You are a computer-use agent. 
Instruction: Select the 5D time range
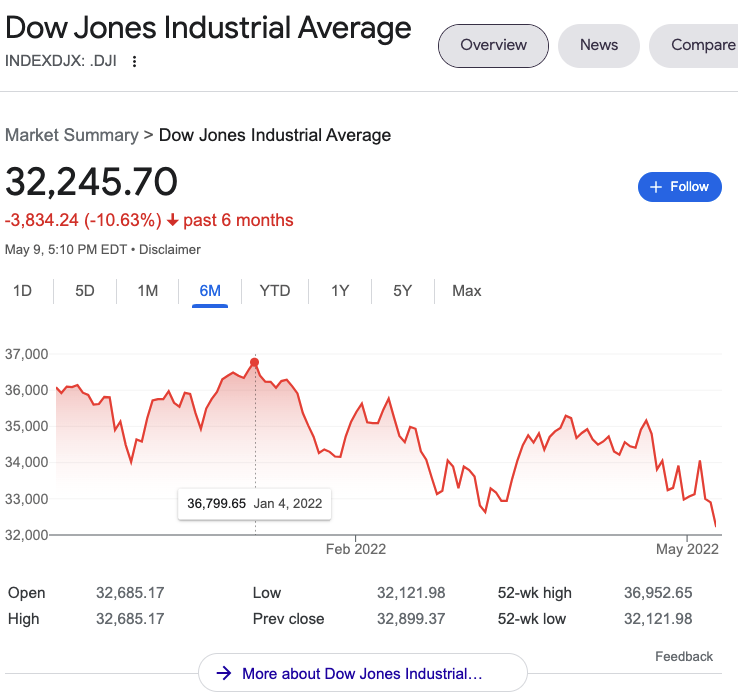(x=85, y=291)
